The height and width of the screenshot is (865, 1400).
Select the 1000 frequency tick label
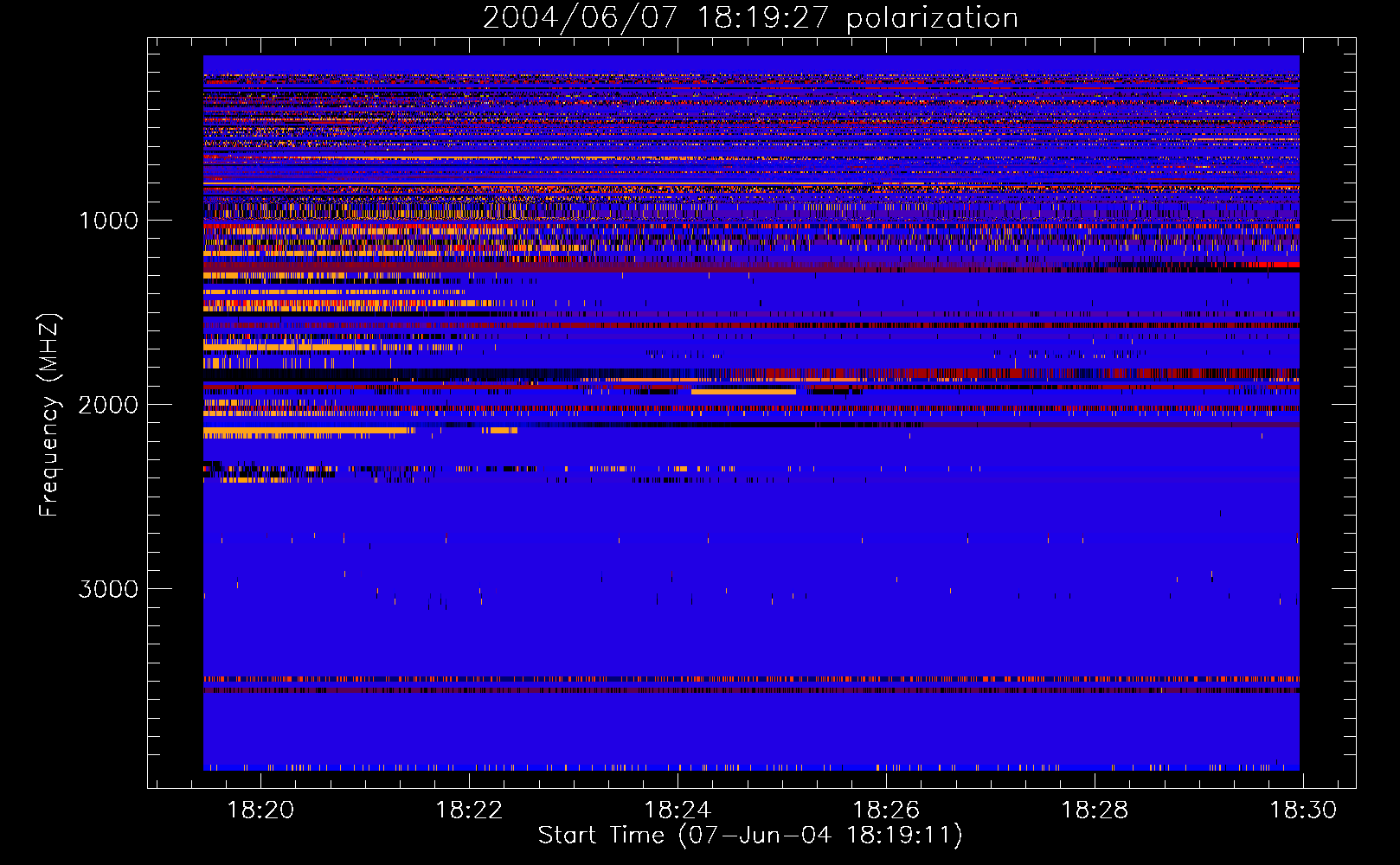(x=108, y=221)
